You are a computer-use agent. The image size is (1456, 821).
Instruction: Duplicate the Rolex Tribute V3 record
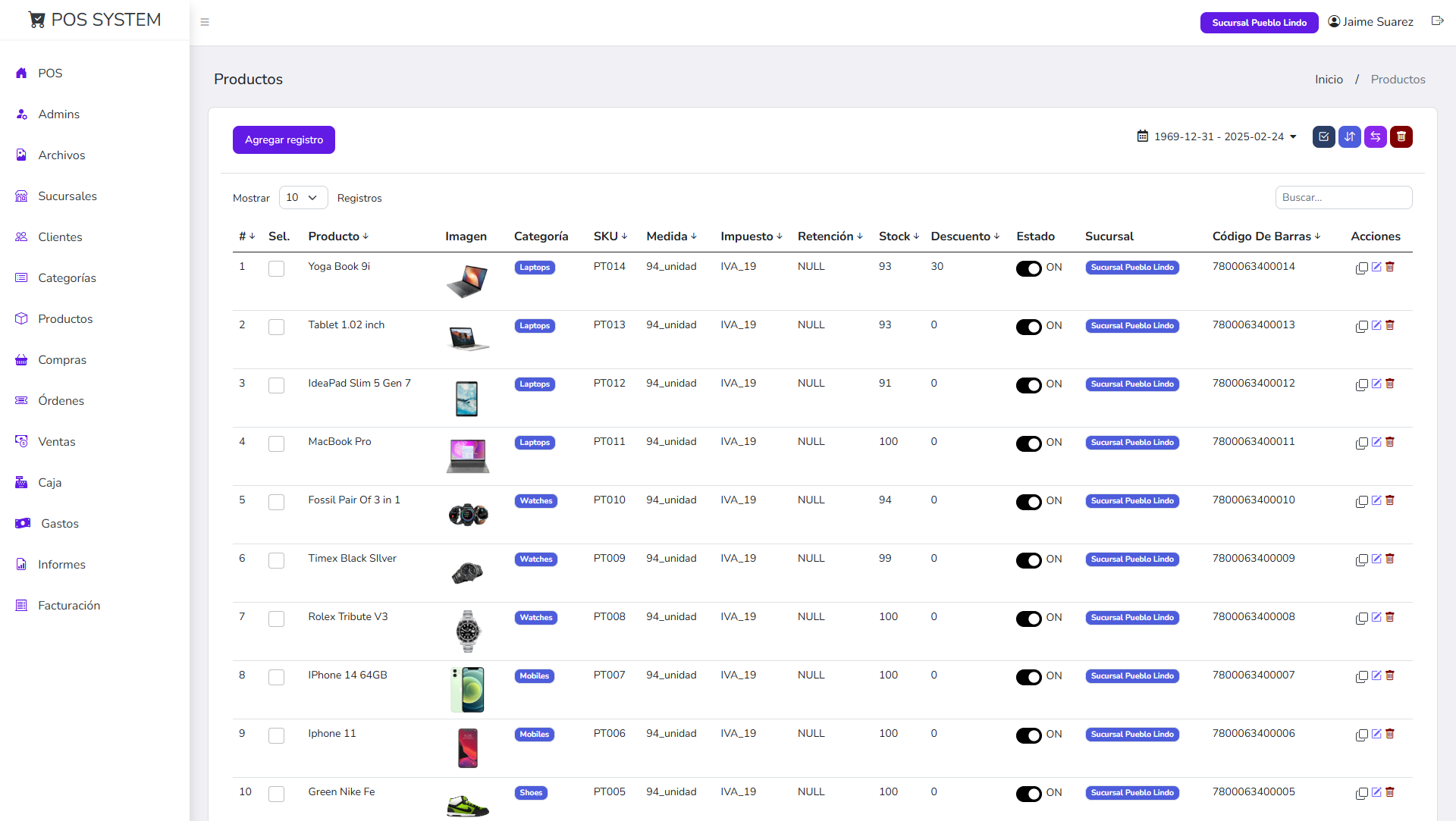click(x=1362, y=618)
